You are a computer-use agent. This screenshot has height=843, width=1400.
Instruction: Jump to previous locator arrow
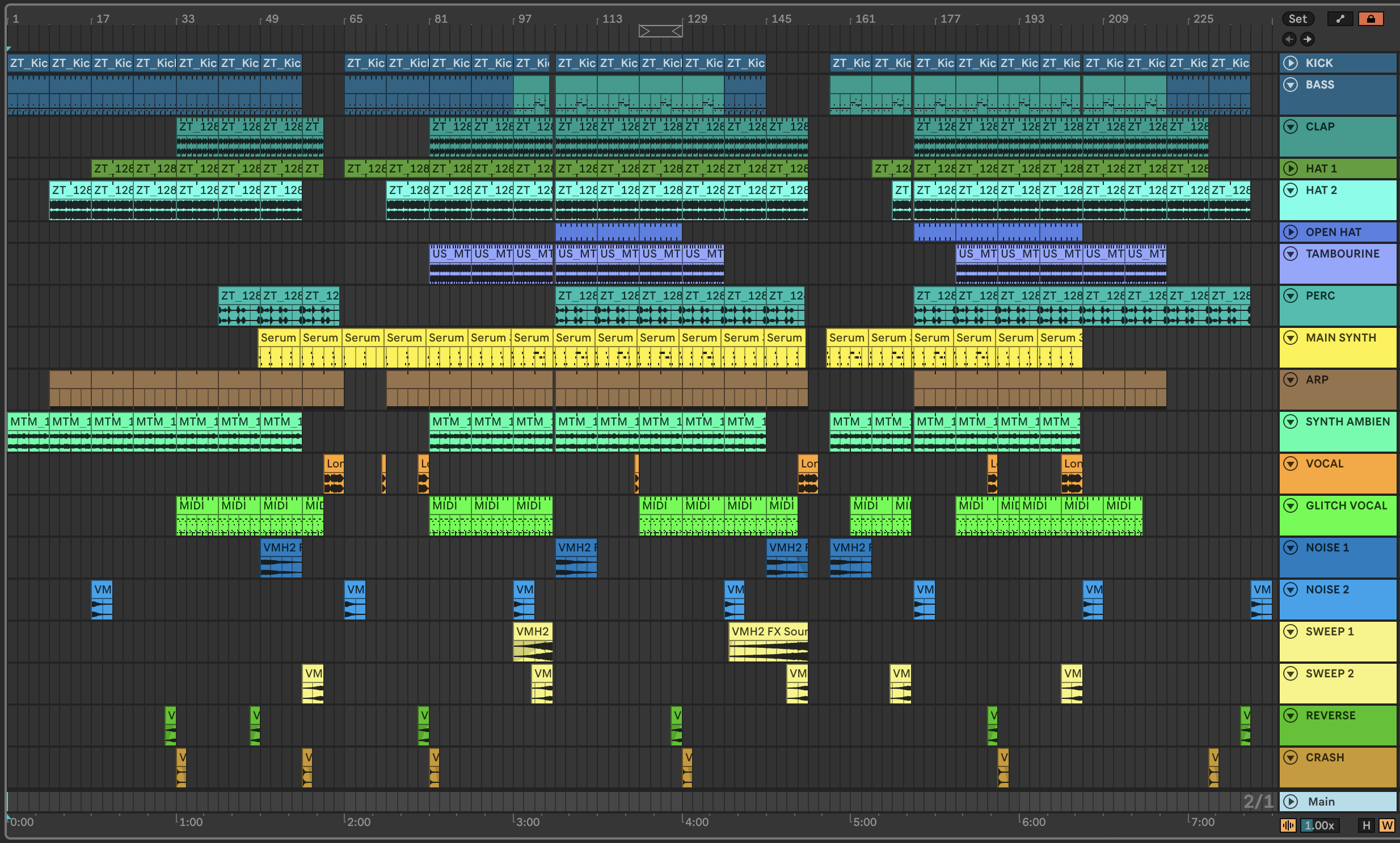pos(1289,39)
